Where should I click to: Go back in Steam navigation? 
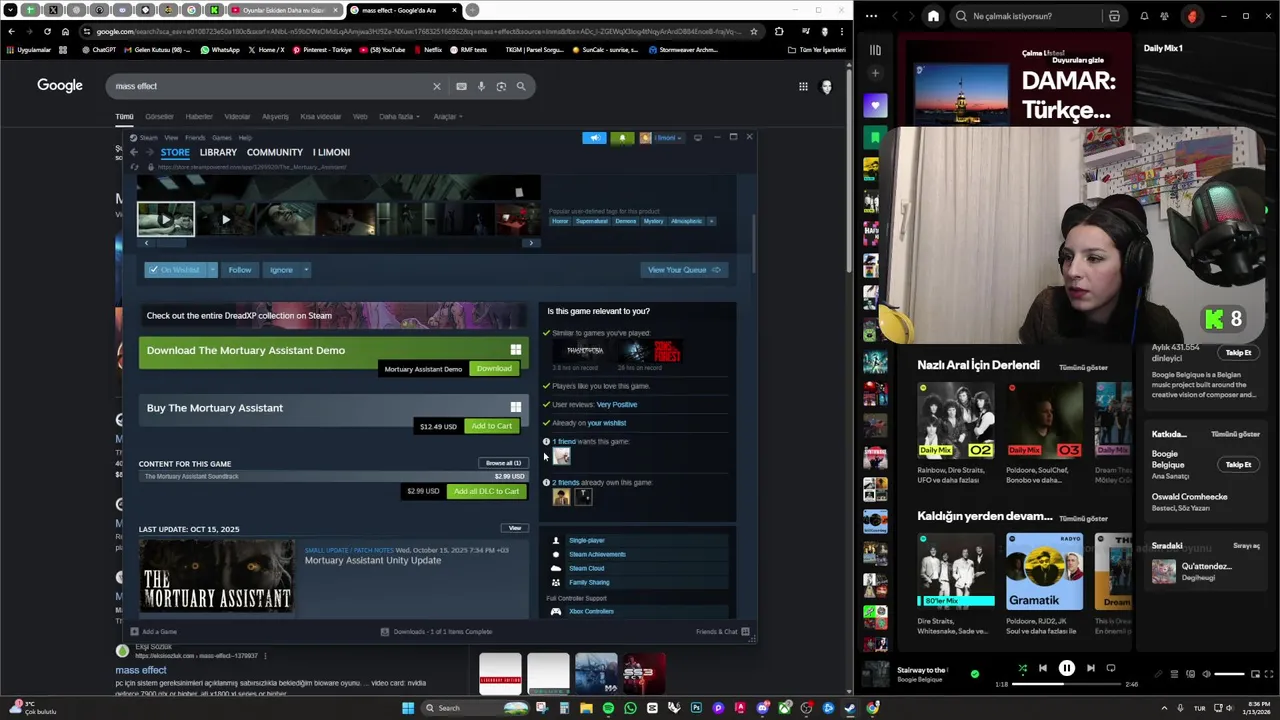click(x=134, y=152)
